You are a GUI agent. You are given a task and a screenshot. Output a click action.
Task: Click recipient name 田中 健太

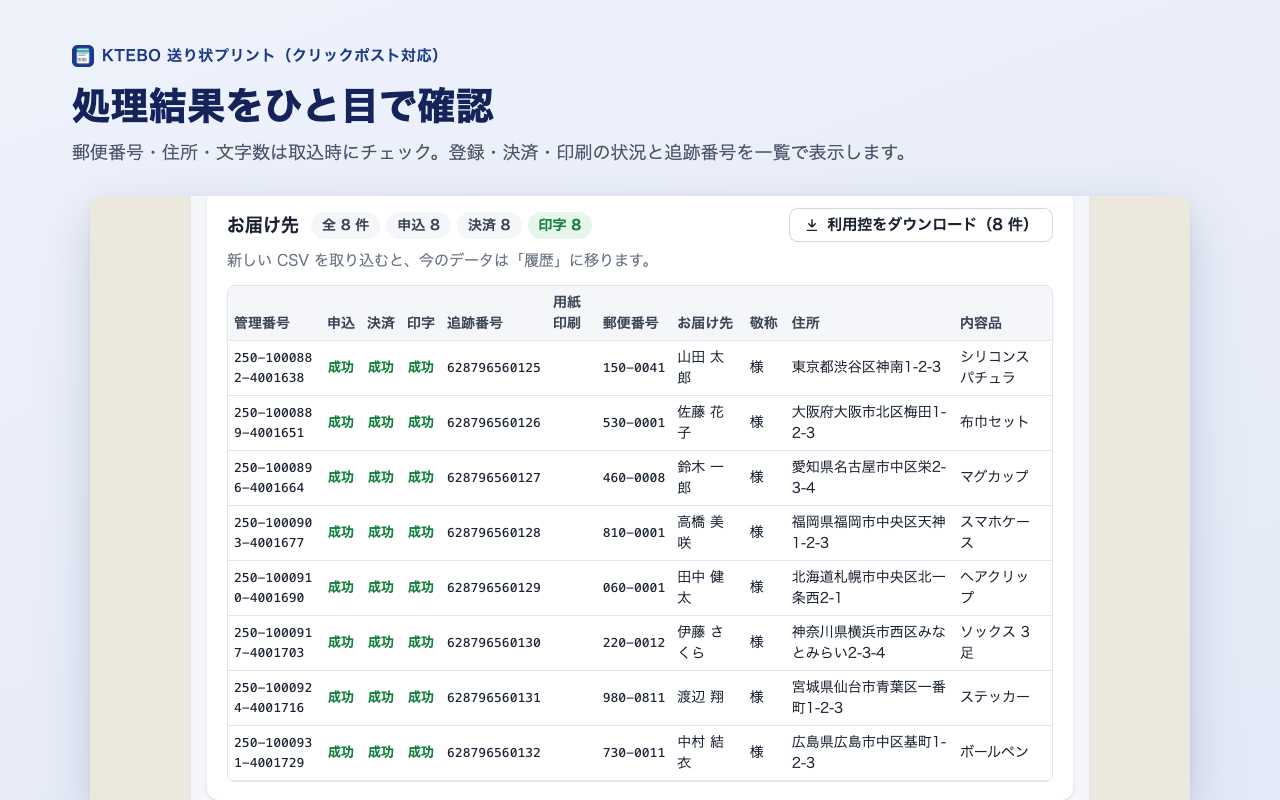click(x=701, y=587)
